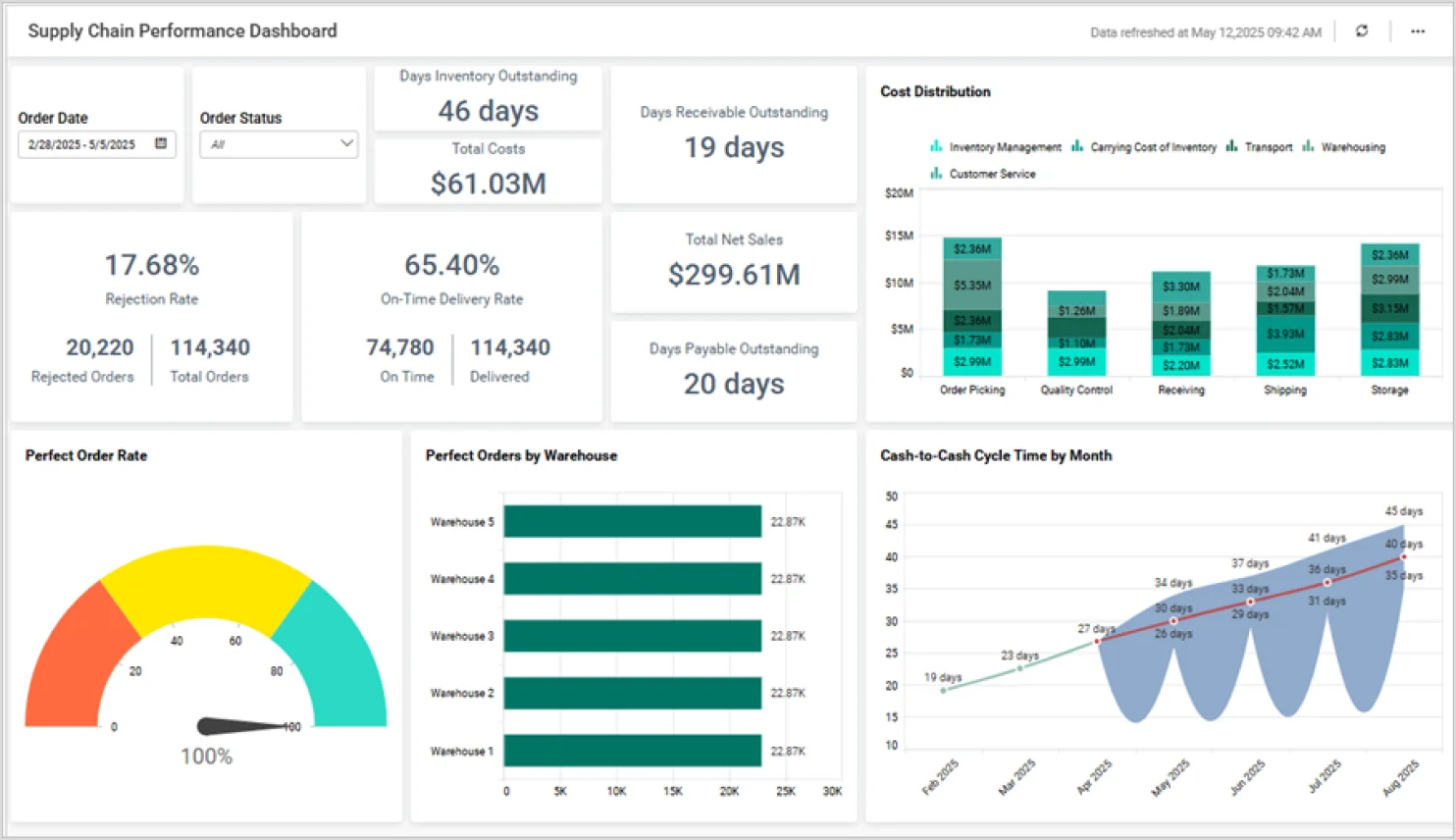
Task: Click the 46 days inventory outstanding value
Action: (x=488, y=111)
